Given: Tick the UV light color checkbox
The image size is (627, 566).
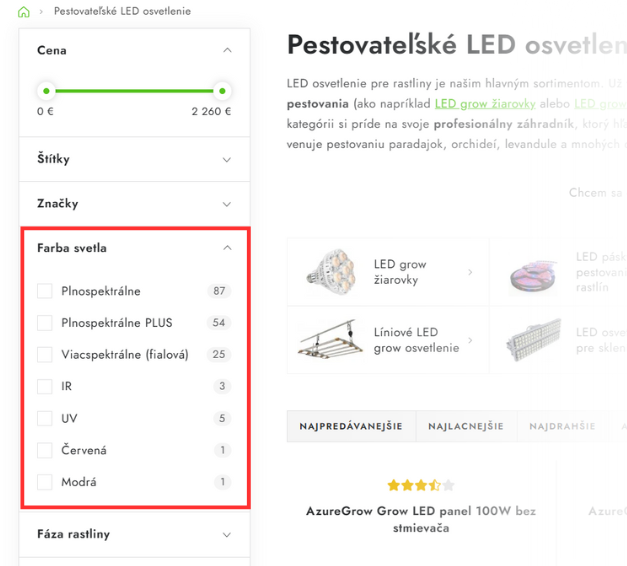Looking at the screenshot, I should [x=45, y=418].
